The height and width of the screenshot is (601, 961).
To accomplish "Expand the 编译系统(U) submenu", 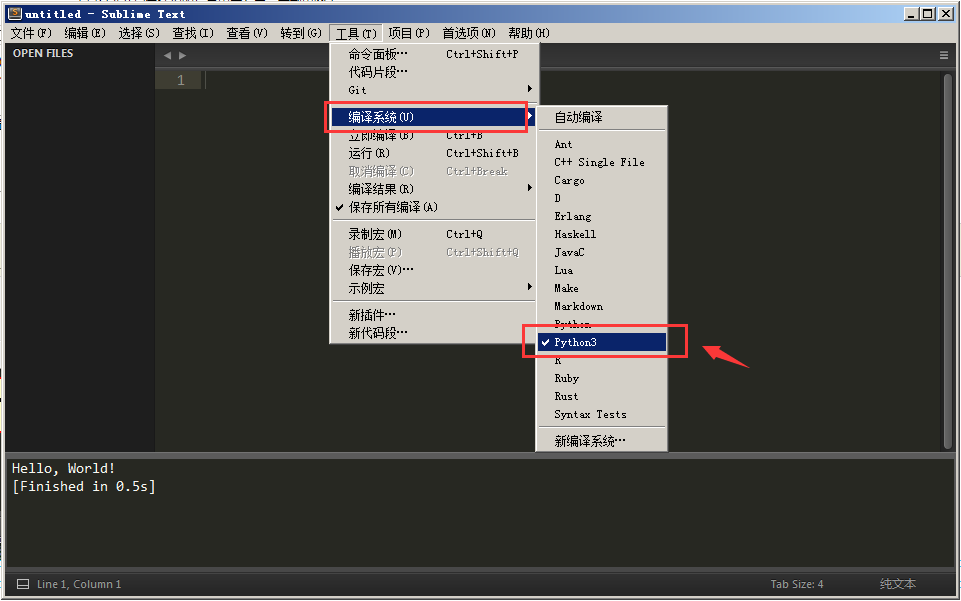I will (433, 116).
